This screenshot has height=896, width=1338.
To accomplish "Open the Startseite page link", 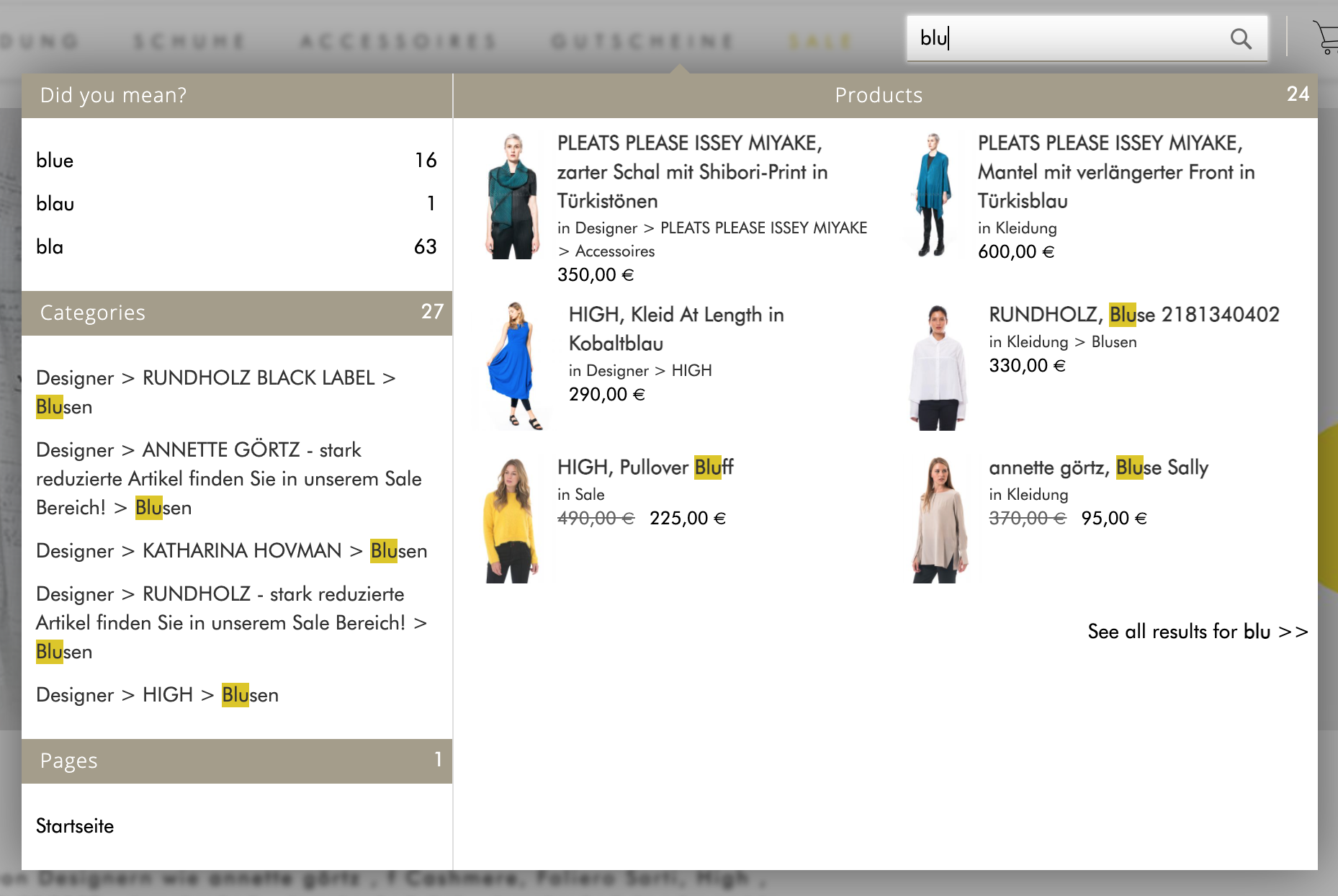I will tap(75, 825).
